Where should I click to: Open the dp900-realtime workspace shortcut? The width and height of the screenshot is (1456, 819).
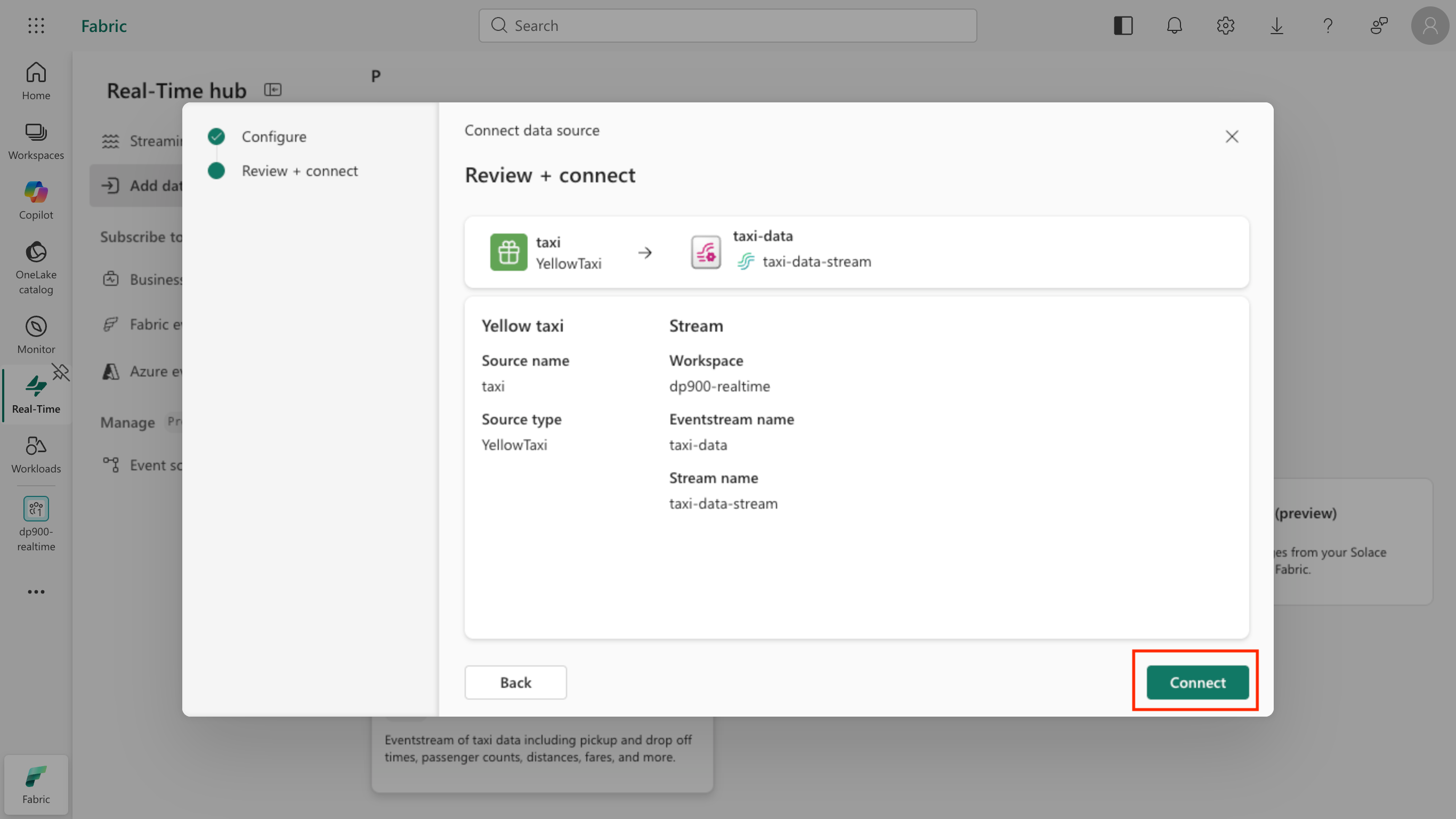(x=36, y=524)
